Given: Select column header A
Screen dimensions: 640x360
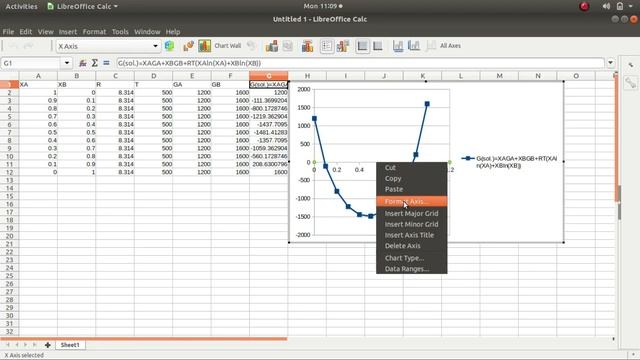Looking at the screenshot, I should click(x=38, y=76).
